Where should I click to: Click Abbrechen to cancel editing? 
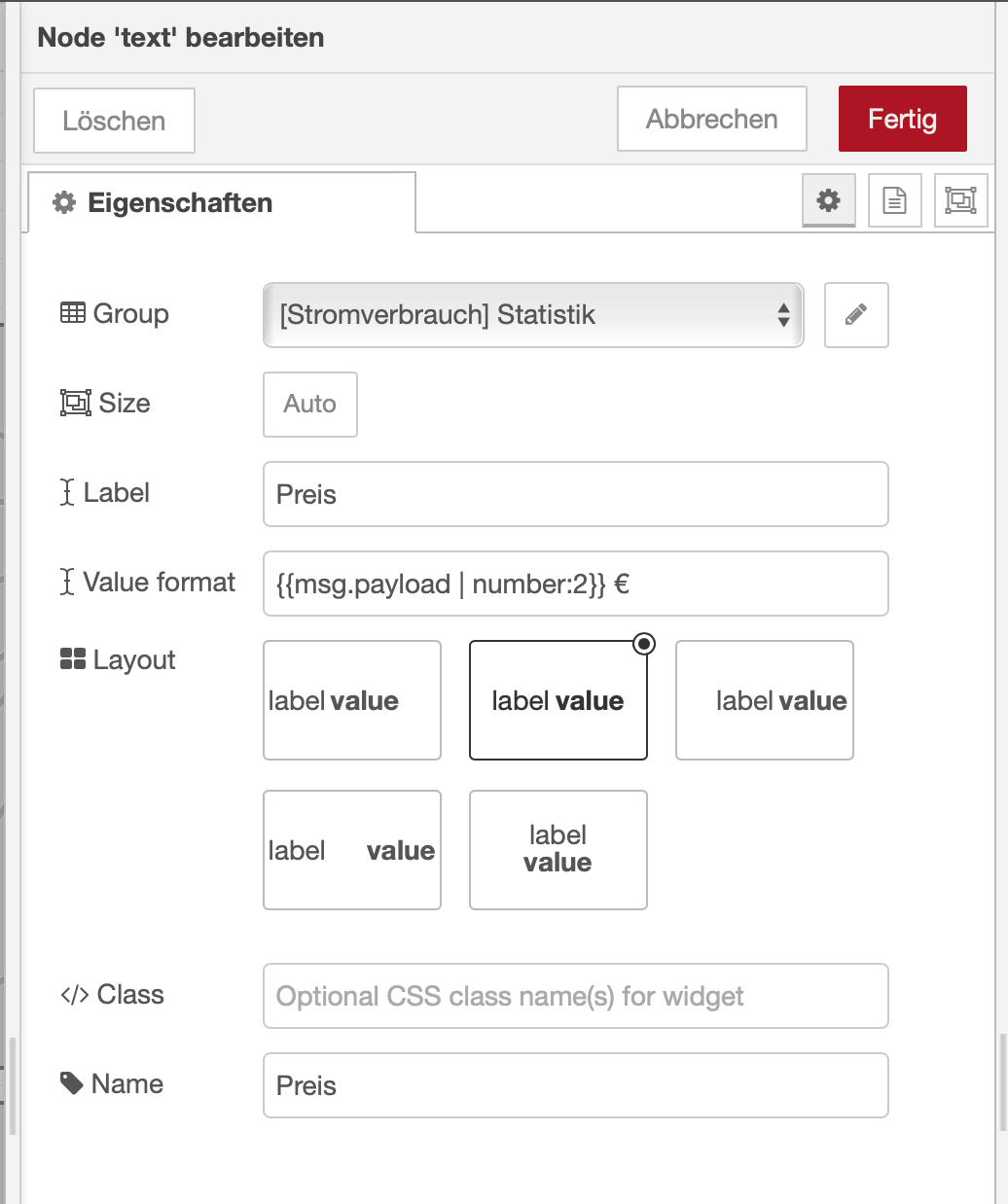tap(711, 119)
